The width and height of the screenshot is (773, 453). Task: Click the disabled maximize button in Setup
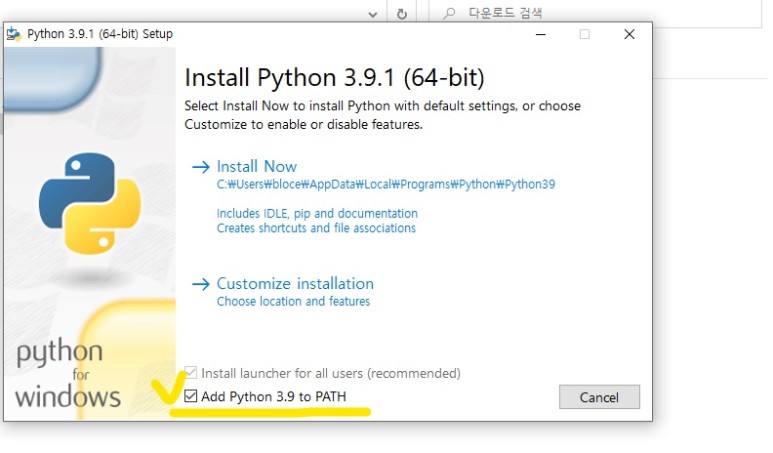(585, 34)
